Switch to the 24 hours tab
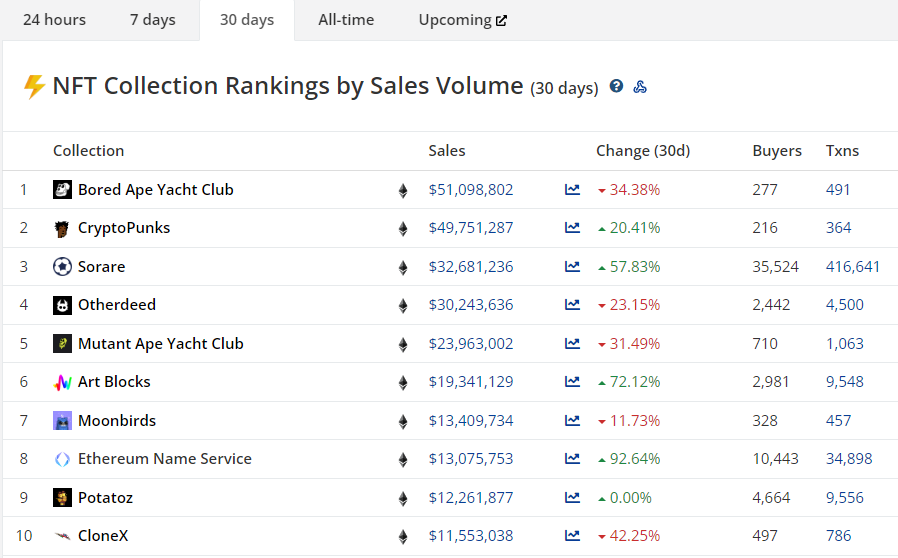 54,20
